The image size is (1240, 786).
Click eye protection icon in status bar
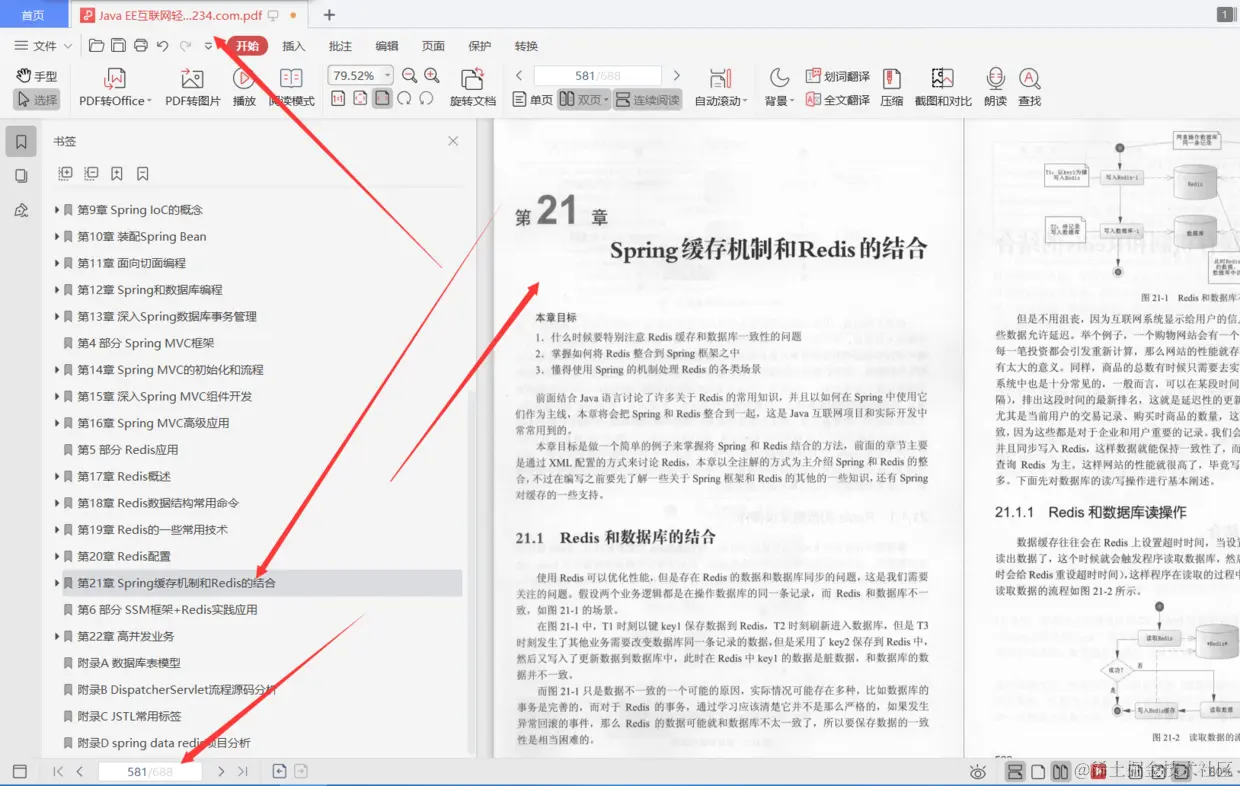click(978, 772)
